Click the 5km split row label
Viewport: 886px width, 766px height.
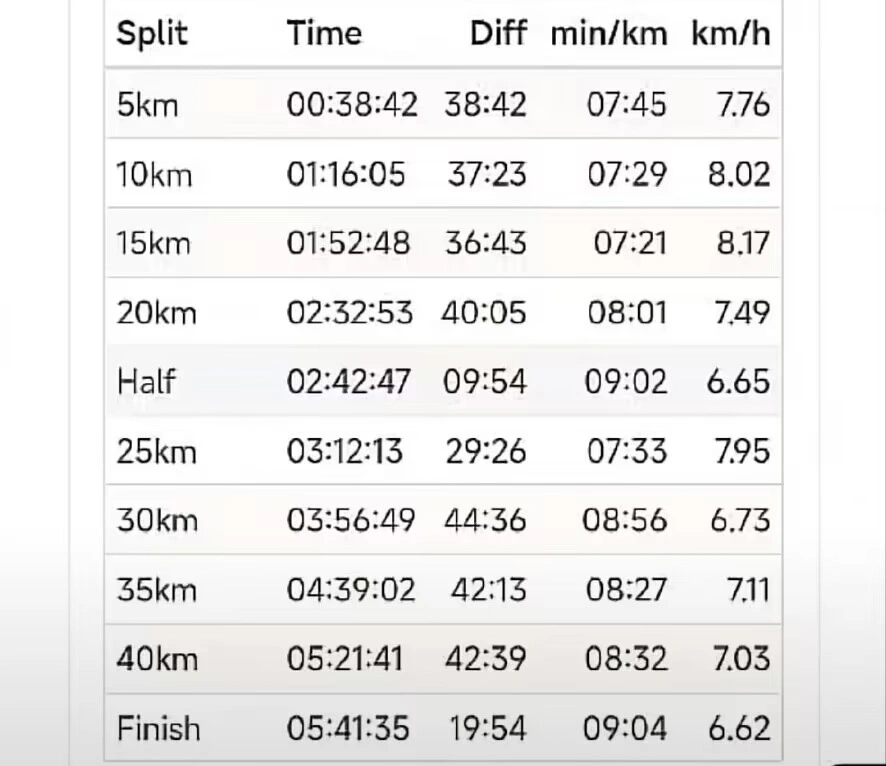click(147, 104)
